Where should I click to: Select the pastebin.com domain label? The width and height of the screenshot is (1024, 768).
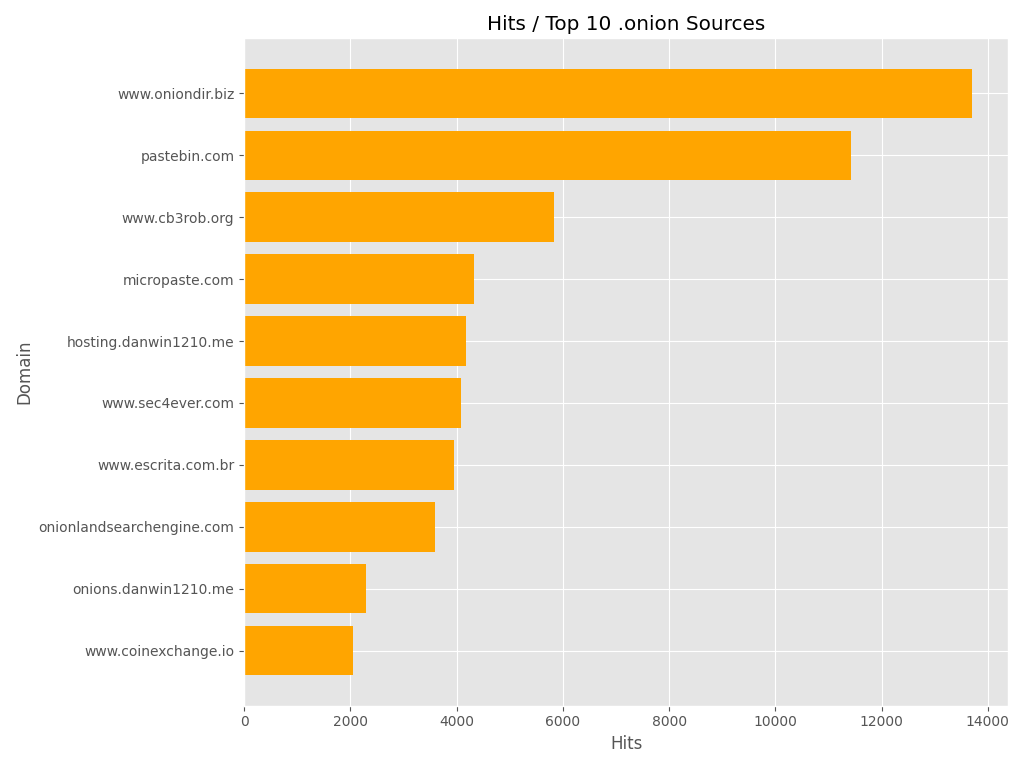pos(187,156)
